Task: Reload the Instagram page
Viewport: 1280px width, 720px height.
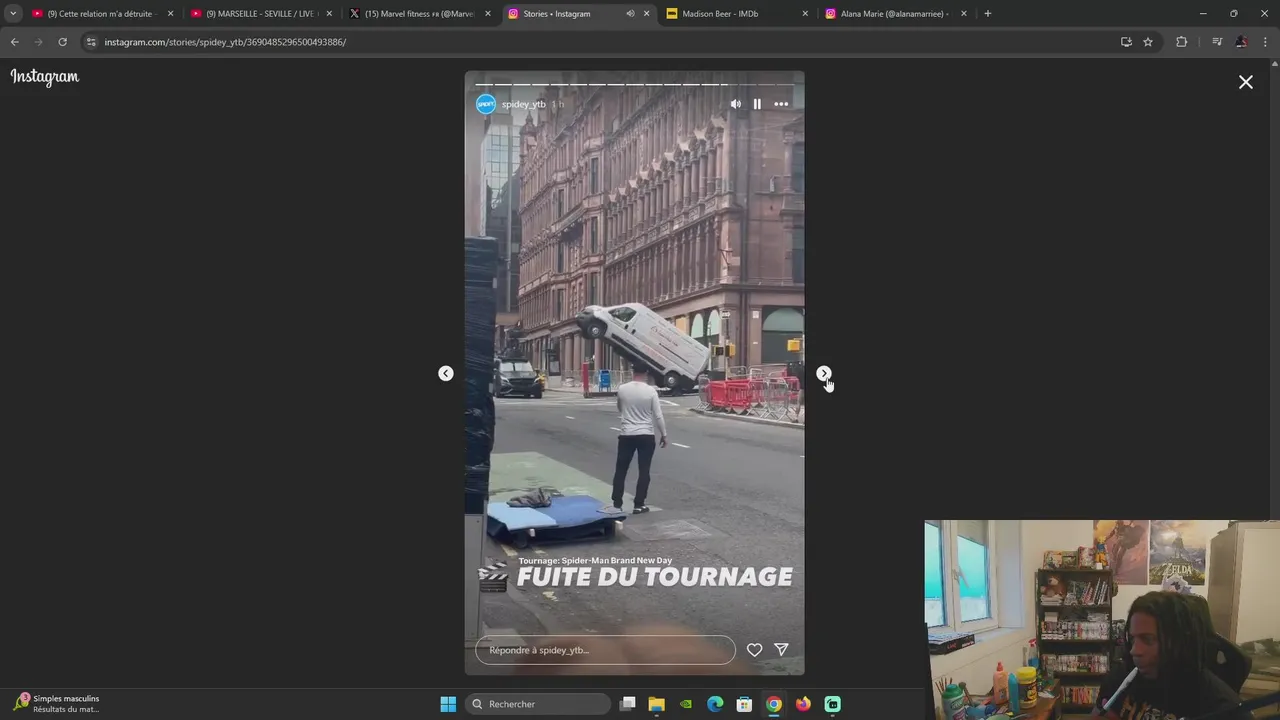Action: (62, 42)
